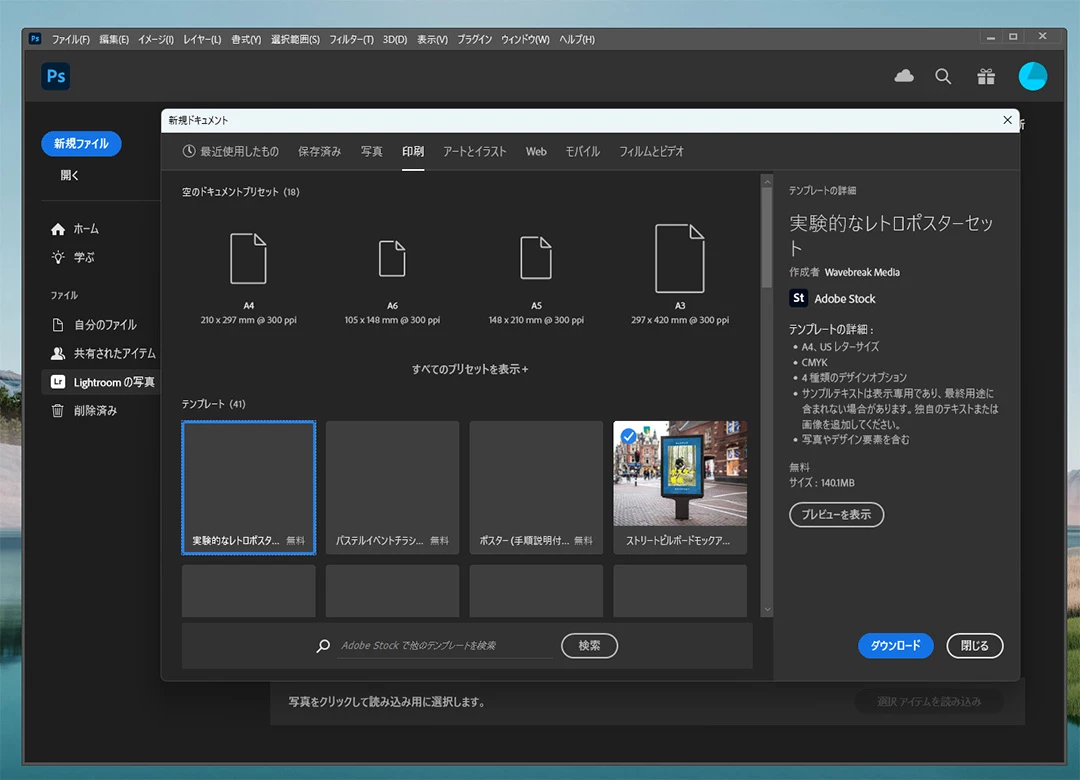Viewport: 1080px width, 780px height.
Task: Click the Photoshop Ps home logo
Action: (56, 76)
